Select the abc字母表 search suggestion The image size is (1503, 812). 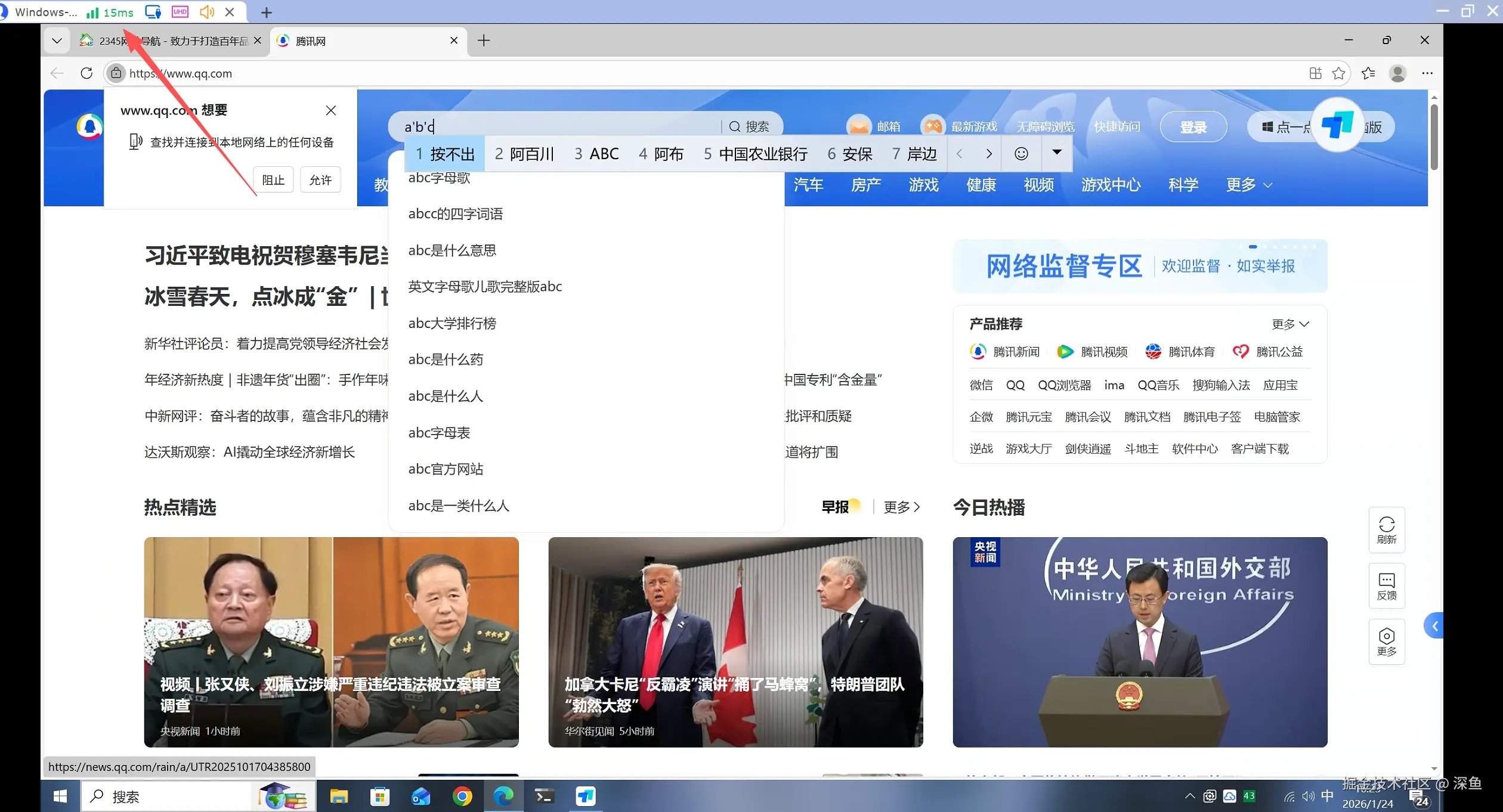tap(439, 433)
